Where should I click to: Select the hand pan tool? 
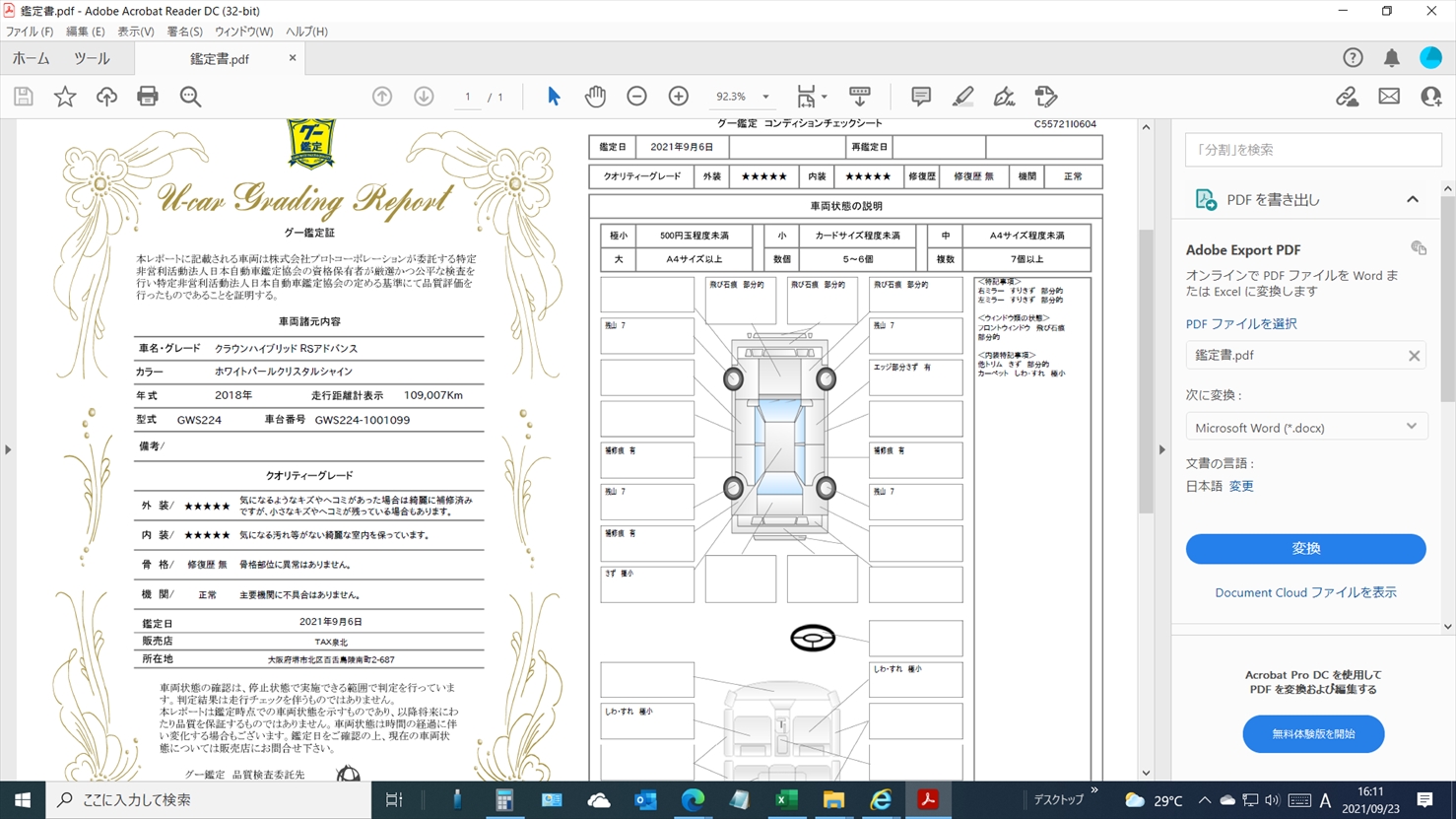(x=595, y=97)
